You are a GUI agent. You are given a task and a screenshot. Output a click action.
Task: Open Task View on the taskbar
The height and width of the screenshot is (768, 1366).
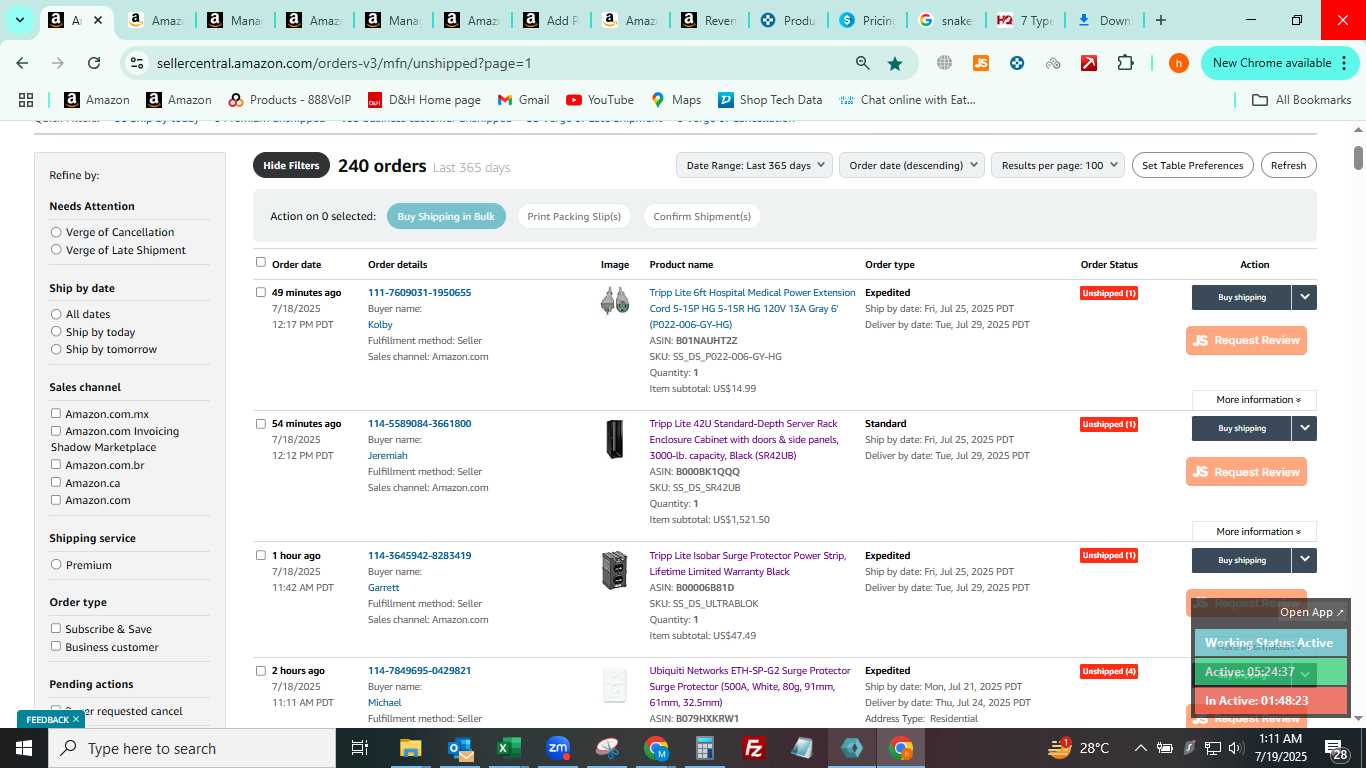[360, 748]
